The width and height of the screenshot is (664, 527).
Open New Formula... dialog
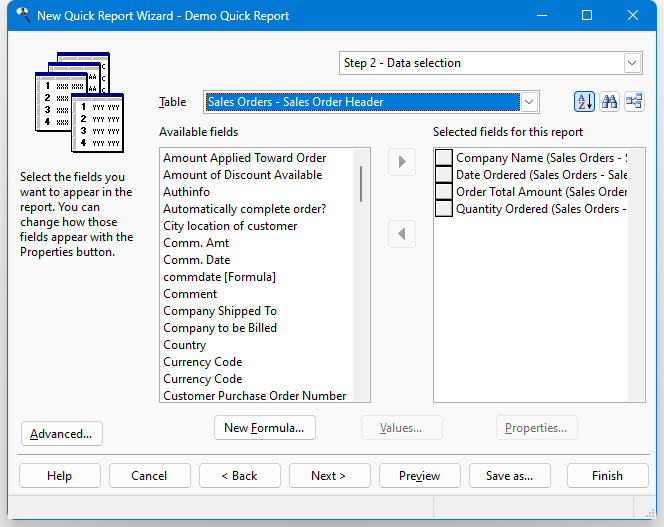click(x=265, y=428)
